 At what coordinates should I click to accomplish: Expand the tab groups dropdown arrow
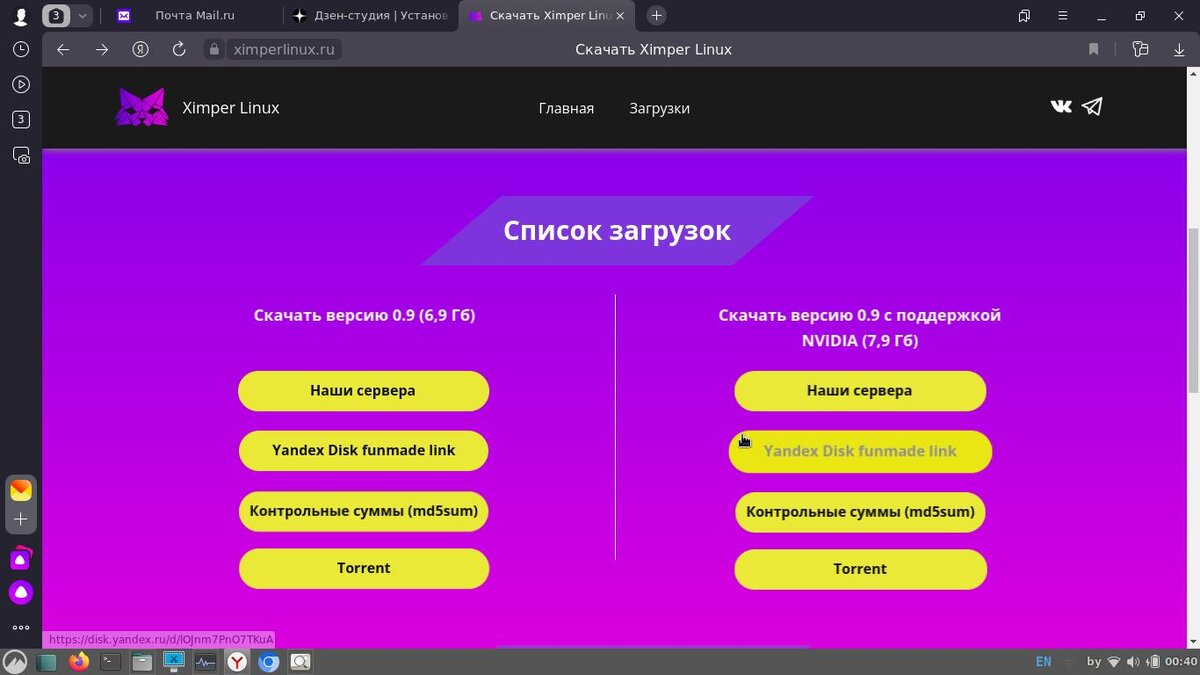(x=82, y=16)
